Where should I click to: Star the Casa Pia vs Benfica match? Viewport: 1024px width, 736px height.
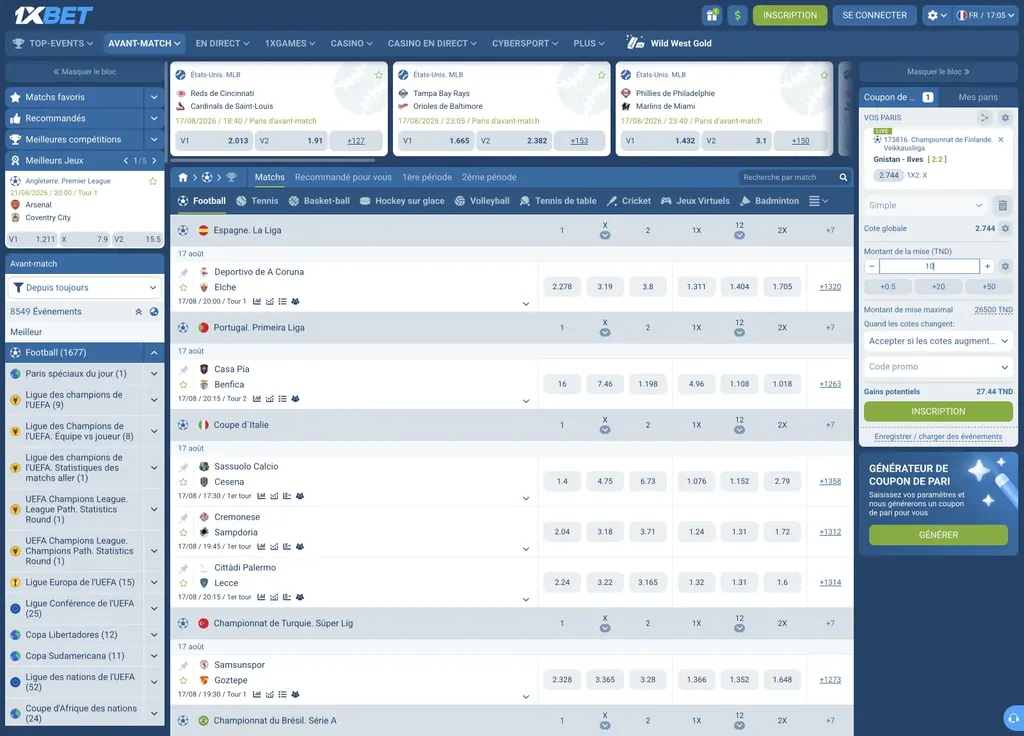point(184,385)
